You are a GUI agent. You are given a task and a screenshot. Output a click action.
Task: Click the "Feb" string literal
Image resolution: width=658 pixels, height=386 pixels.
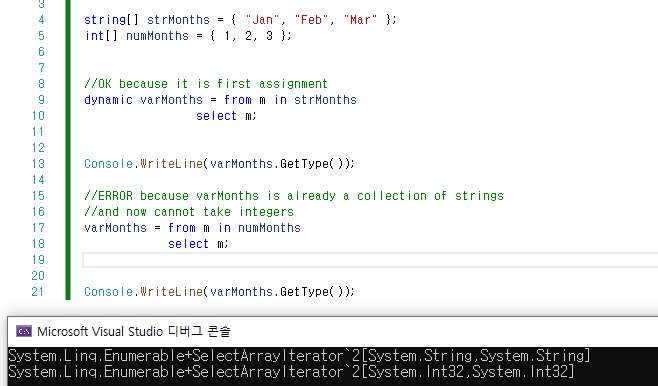pos(311,20)
